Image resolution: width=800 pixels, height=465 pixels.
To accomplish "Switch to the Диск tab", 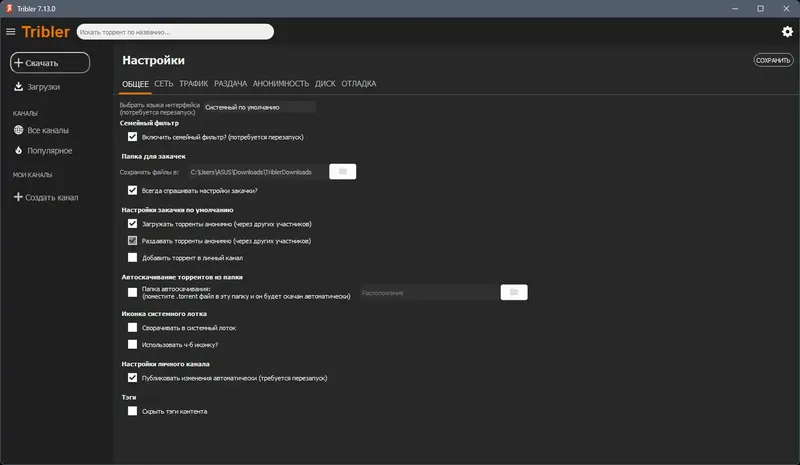I will (325, 84).
